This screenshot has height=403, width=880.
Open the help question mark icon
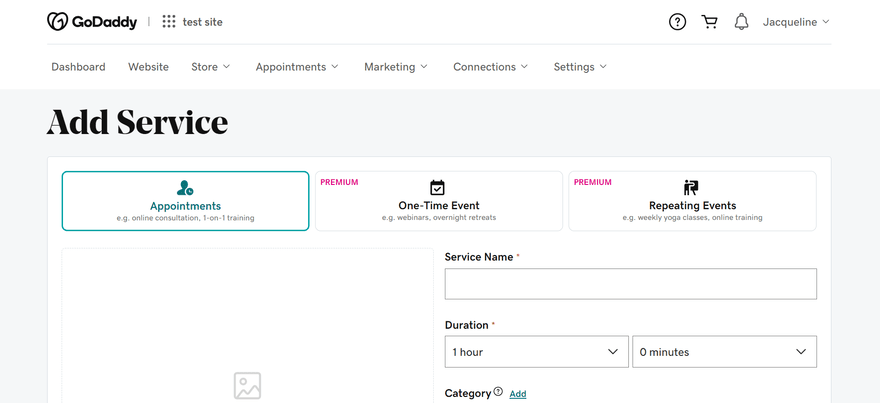point(677,22)
